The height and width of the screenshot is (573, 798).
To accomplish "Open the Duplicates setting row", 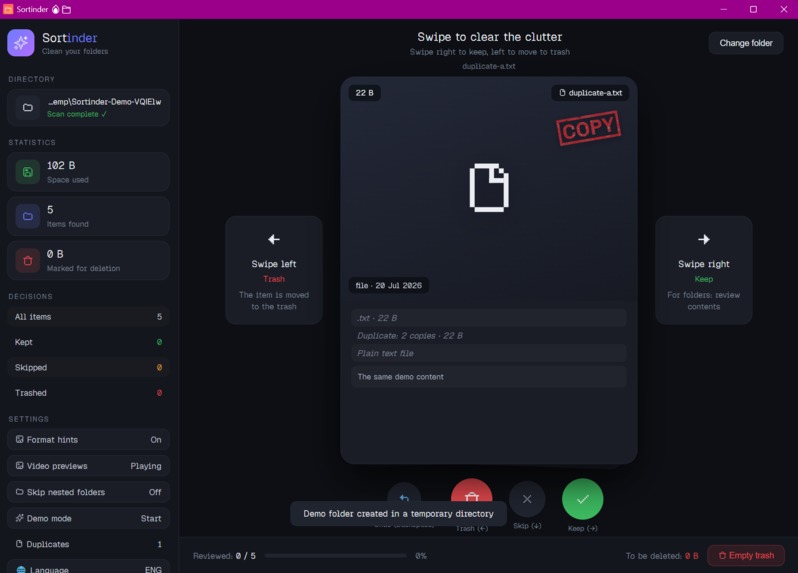I will 89,544.
